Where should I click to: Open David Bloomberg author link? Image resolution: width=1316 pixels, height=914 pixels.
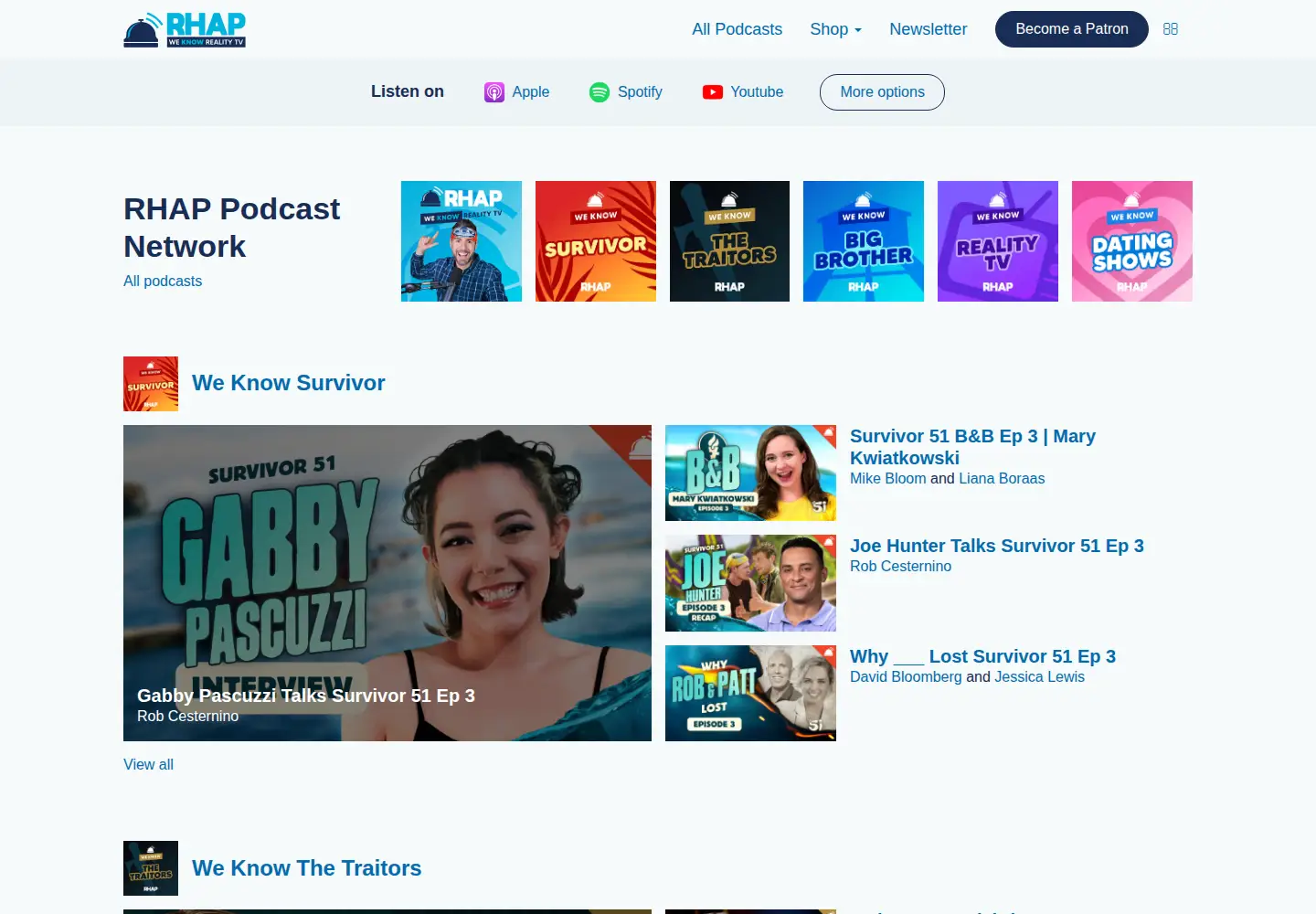[906, 677]
